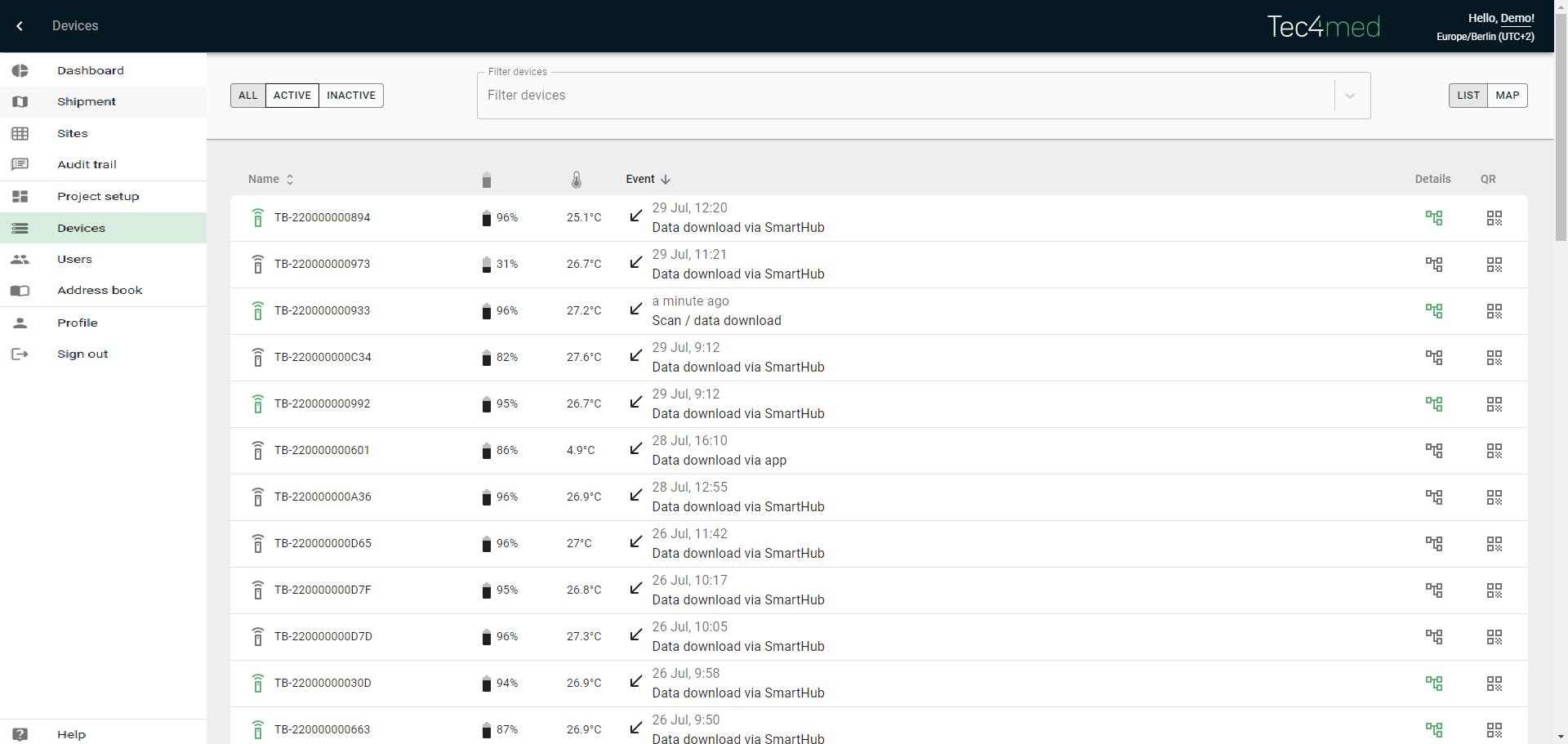Open details tree for TB-220000000894
Screen dimensions: 1568x744
1434,218
